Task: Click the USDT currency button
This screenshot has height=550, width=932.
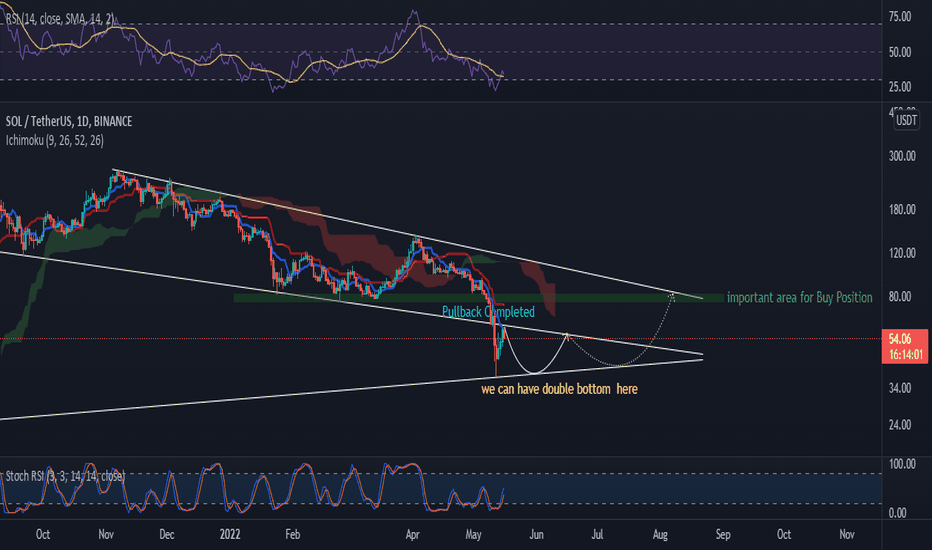Action: [x=906, y=120]
